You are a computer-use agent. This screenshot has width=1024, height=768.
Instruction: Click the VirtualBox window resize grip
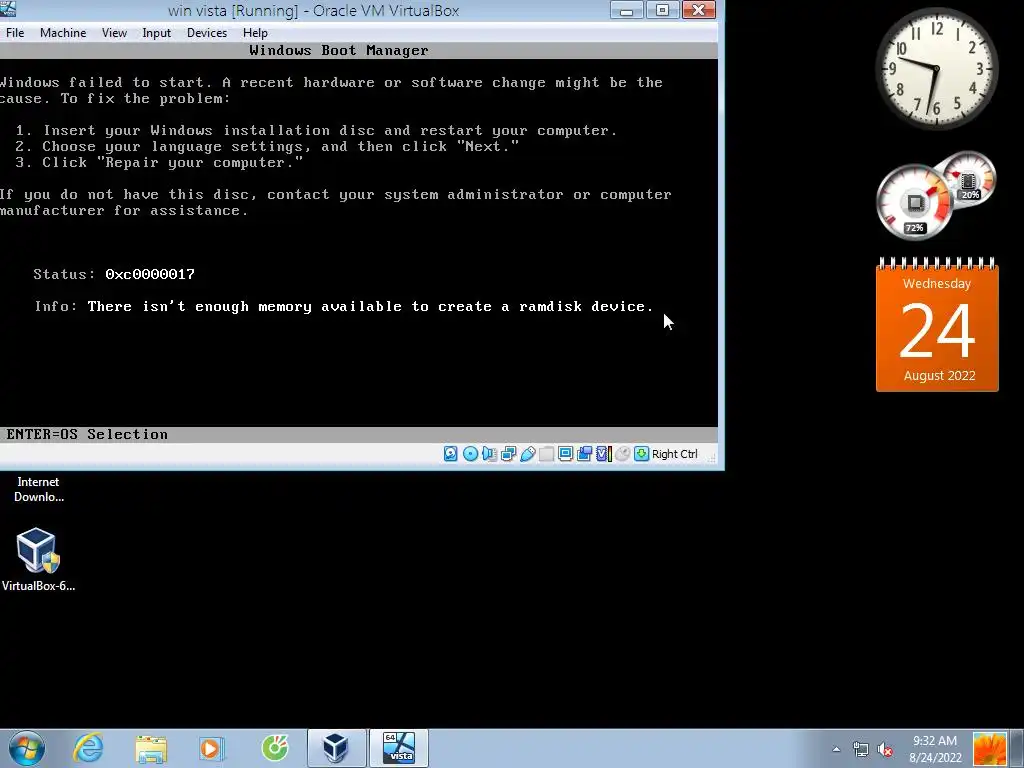pyautogui.click(x=712, y=457)
